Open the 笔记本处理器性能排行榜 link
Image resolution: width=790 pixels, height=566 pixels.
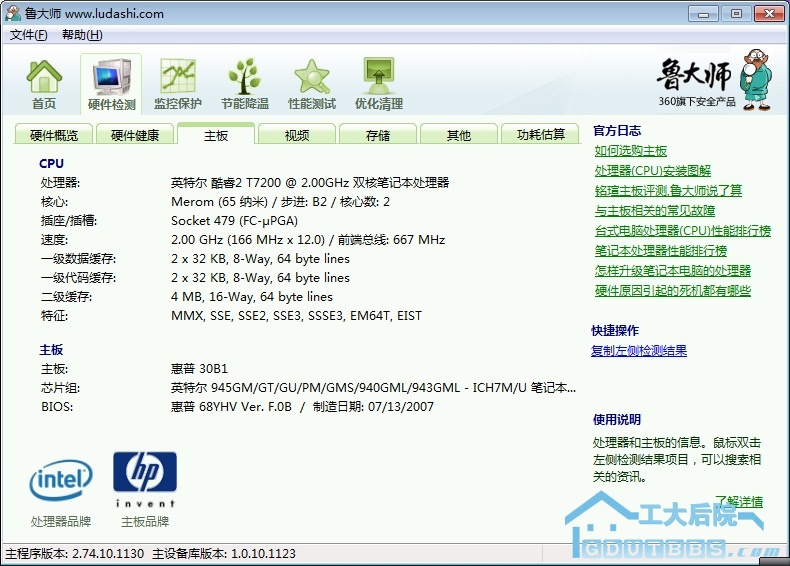click(x=661, y=250)
